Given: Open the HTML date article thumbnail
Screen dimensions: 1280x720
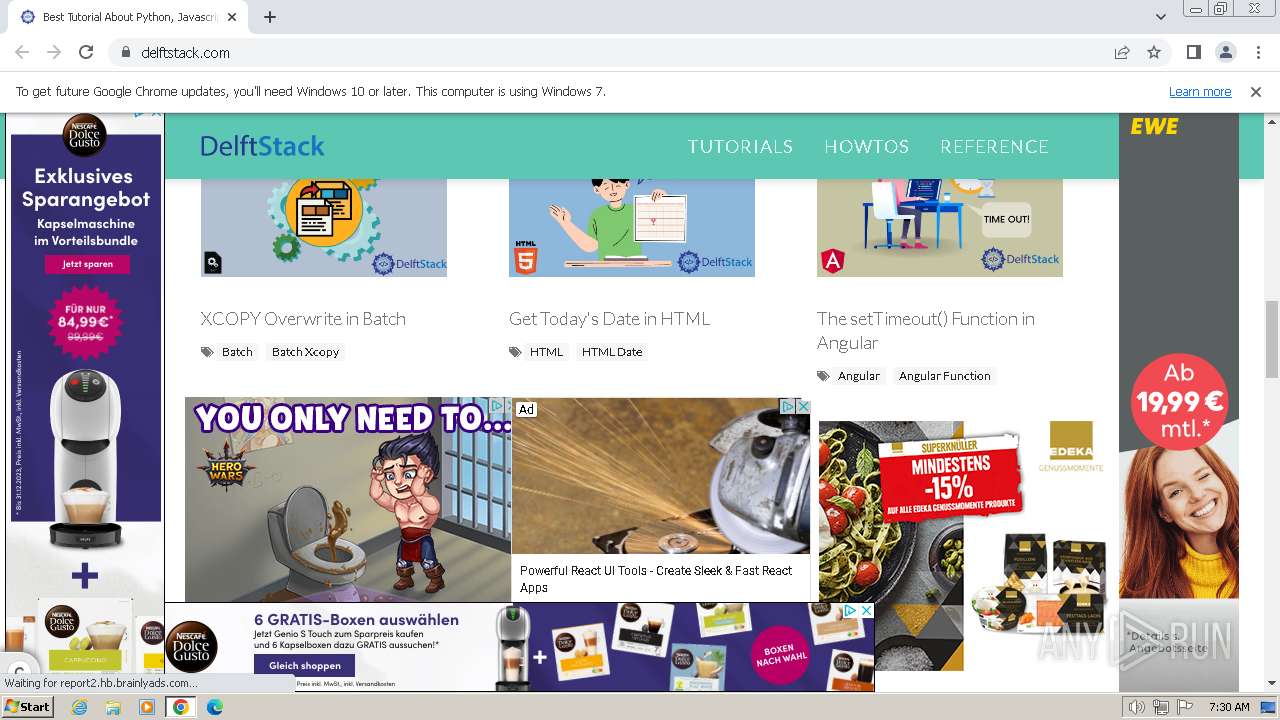Looking at the screenshot, I should (x=632, y=228).
